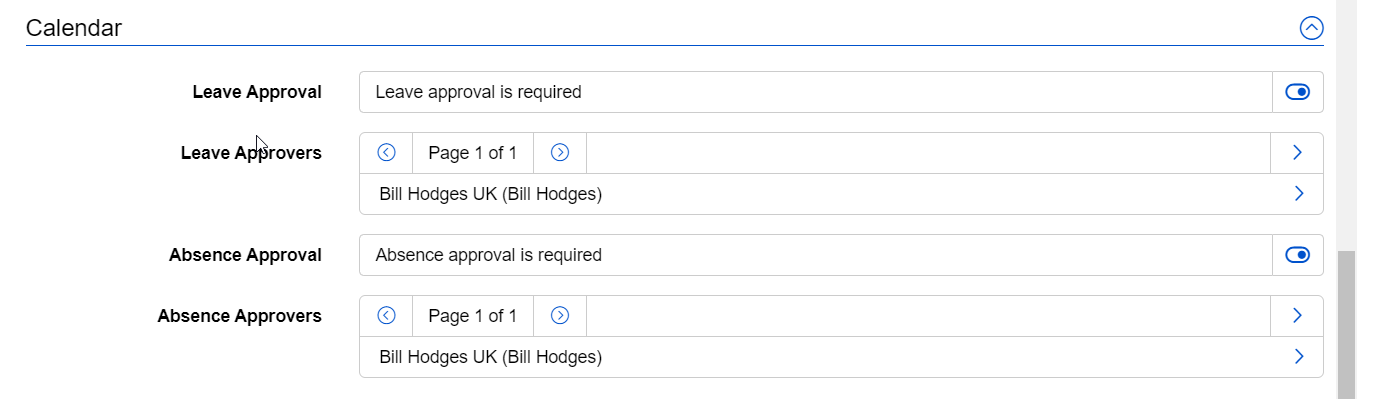The width and height of the screenshot is (1397, 399).
Task: Open Bill Hodges chevron under Absence Approvers
Action: 1299,357
